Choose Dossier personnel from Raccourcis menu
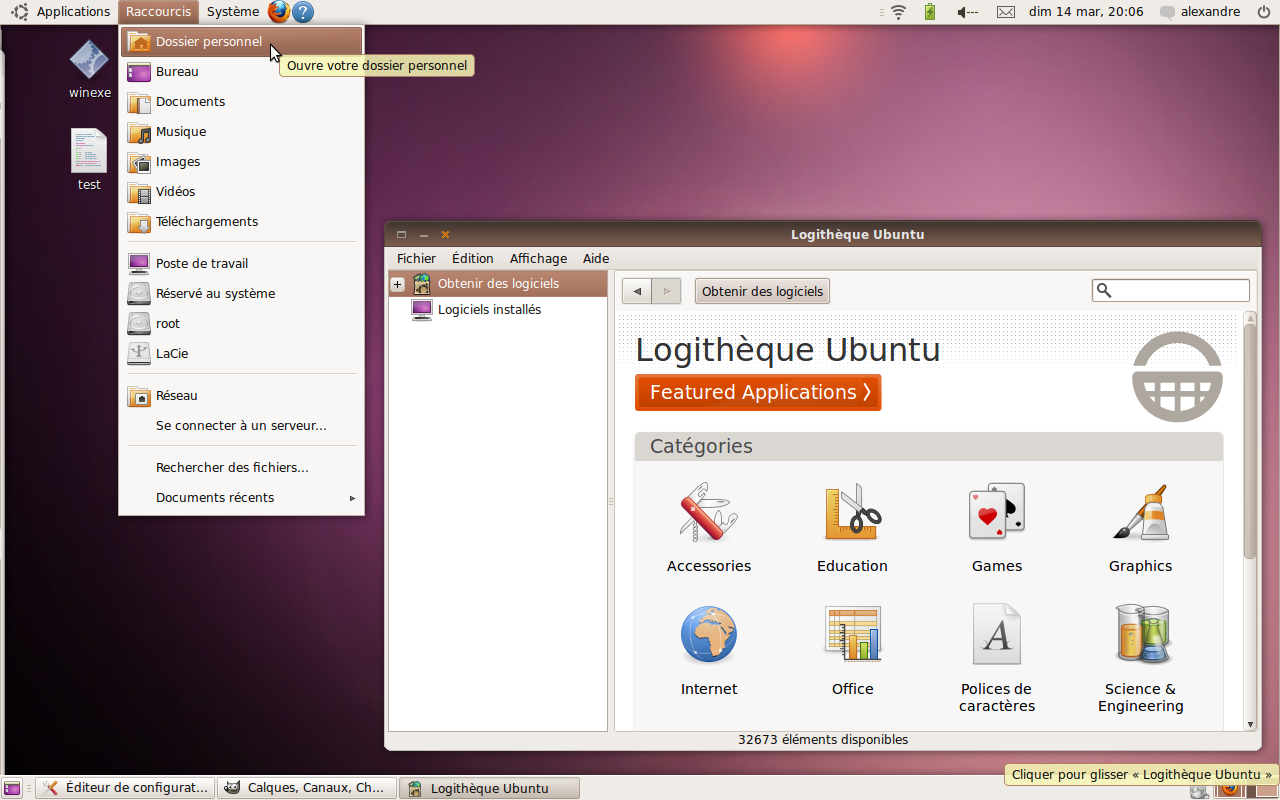This screenshot has height=800, width=1280. [x=241, y=42]
